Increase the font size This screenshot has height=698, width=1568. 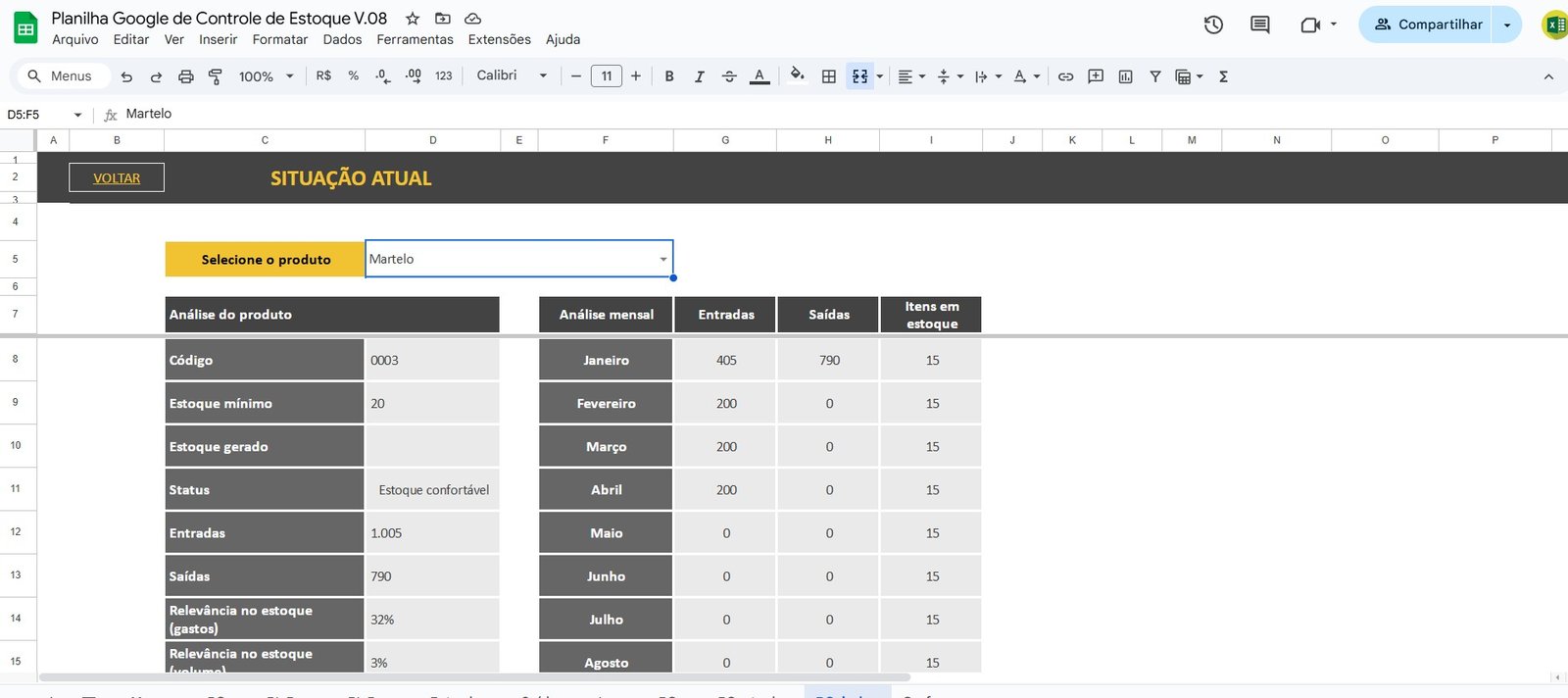pos(636,76)
